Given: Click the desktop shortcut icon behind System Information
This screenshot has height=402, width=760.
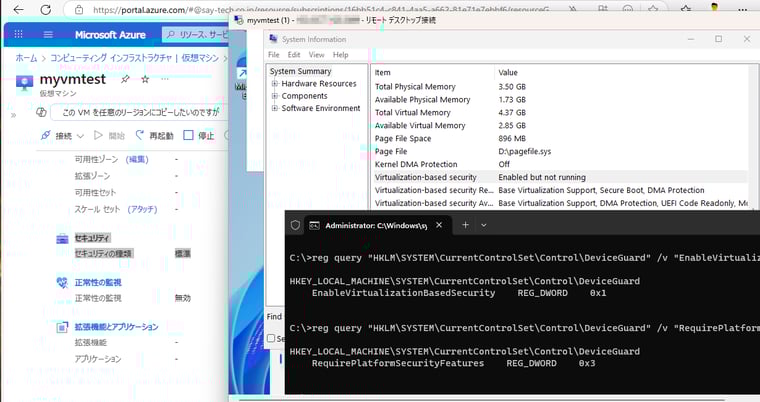Looking at the screenshot, I should 241,73.
